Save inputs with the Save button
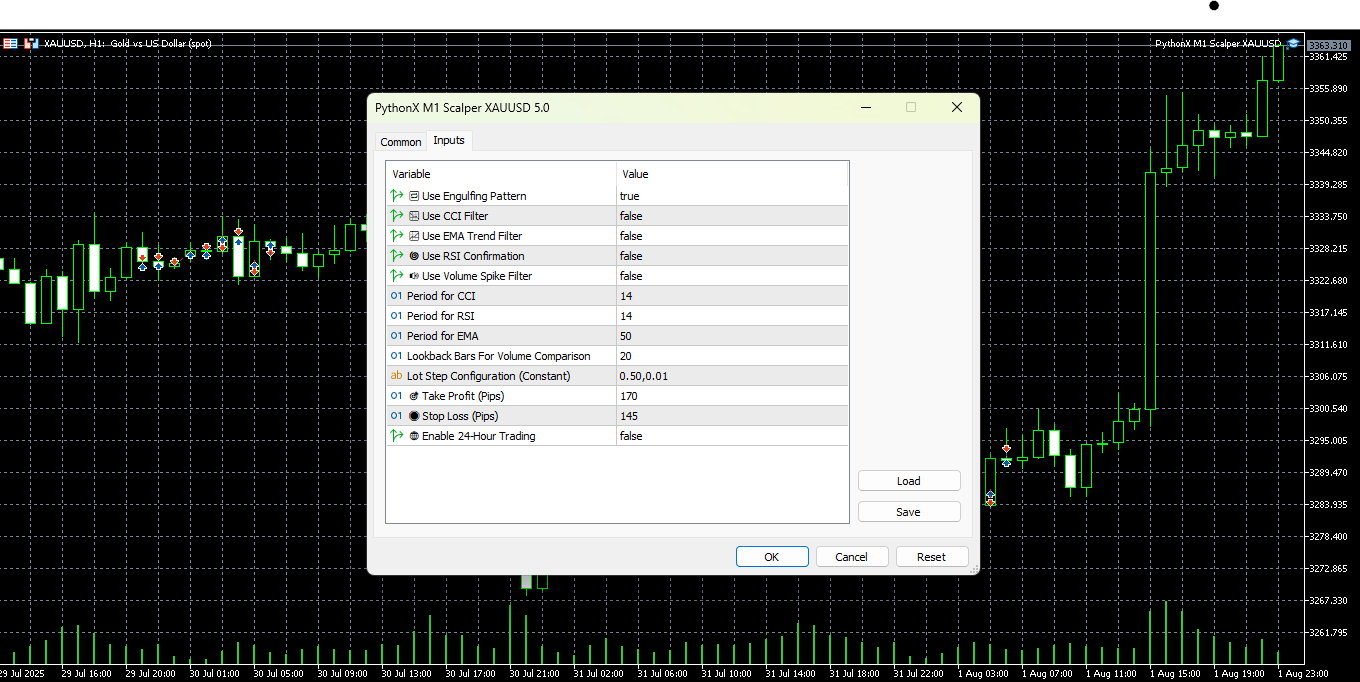 tap(909, 512)
